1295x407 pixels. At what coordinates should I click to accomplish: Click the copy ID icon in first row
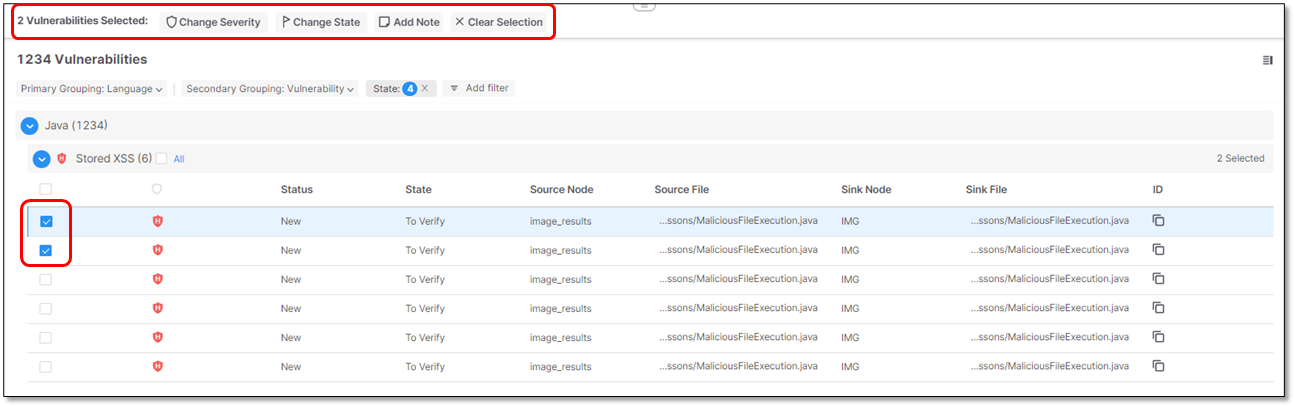(1158, 221)
